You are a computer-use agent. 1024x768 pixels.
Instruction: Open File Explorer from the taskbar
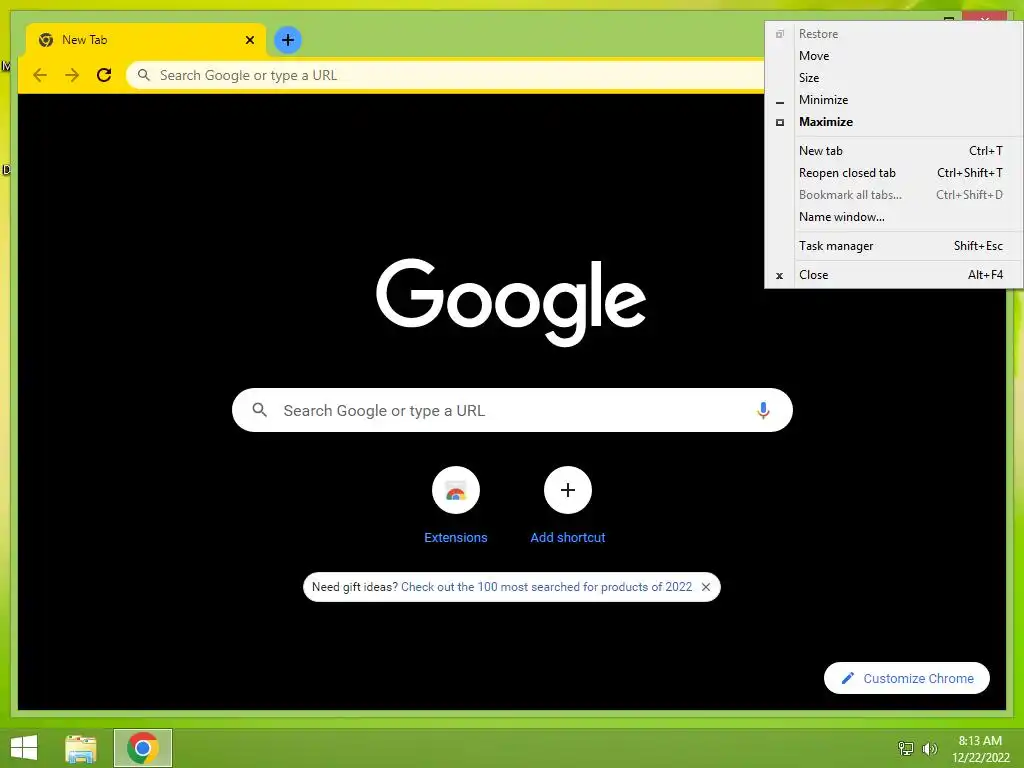click(x=81, y=748)
